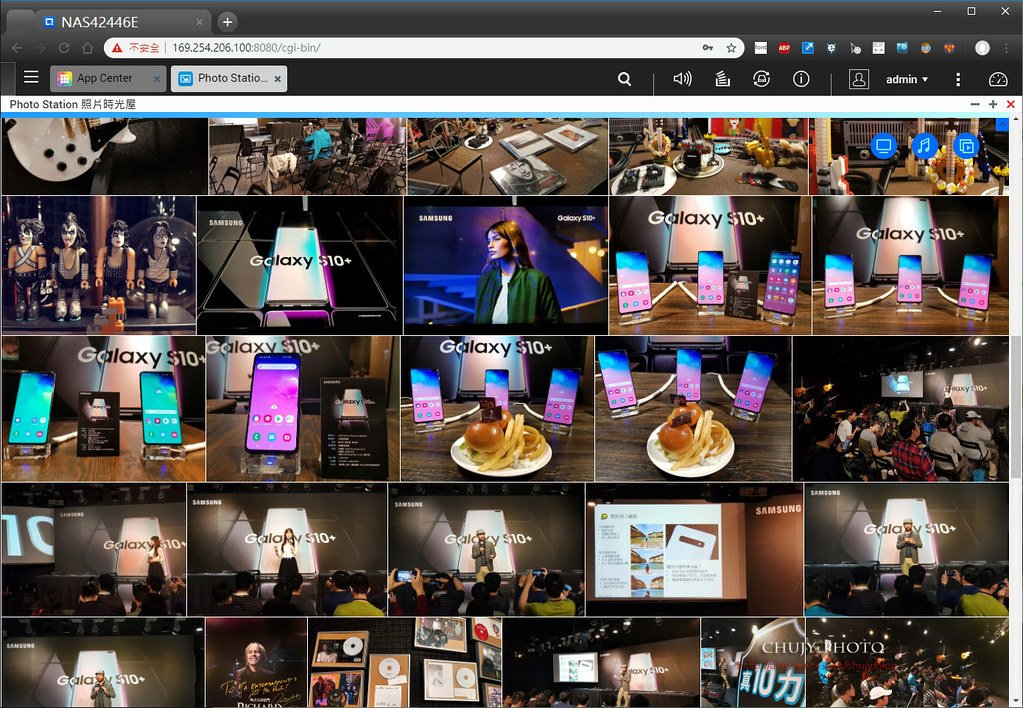Go back in browser history
Image resolution: width=1023 pixels, height=708 pixels.
tap(17, 48)
